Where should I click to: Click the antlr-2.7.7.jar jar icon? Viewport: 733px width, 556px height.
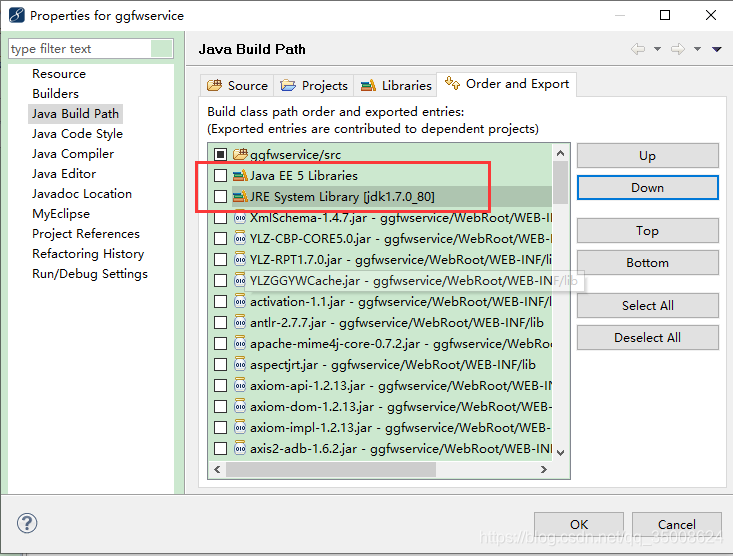click(240, 323)
